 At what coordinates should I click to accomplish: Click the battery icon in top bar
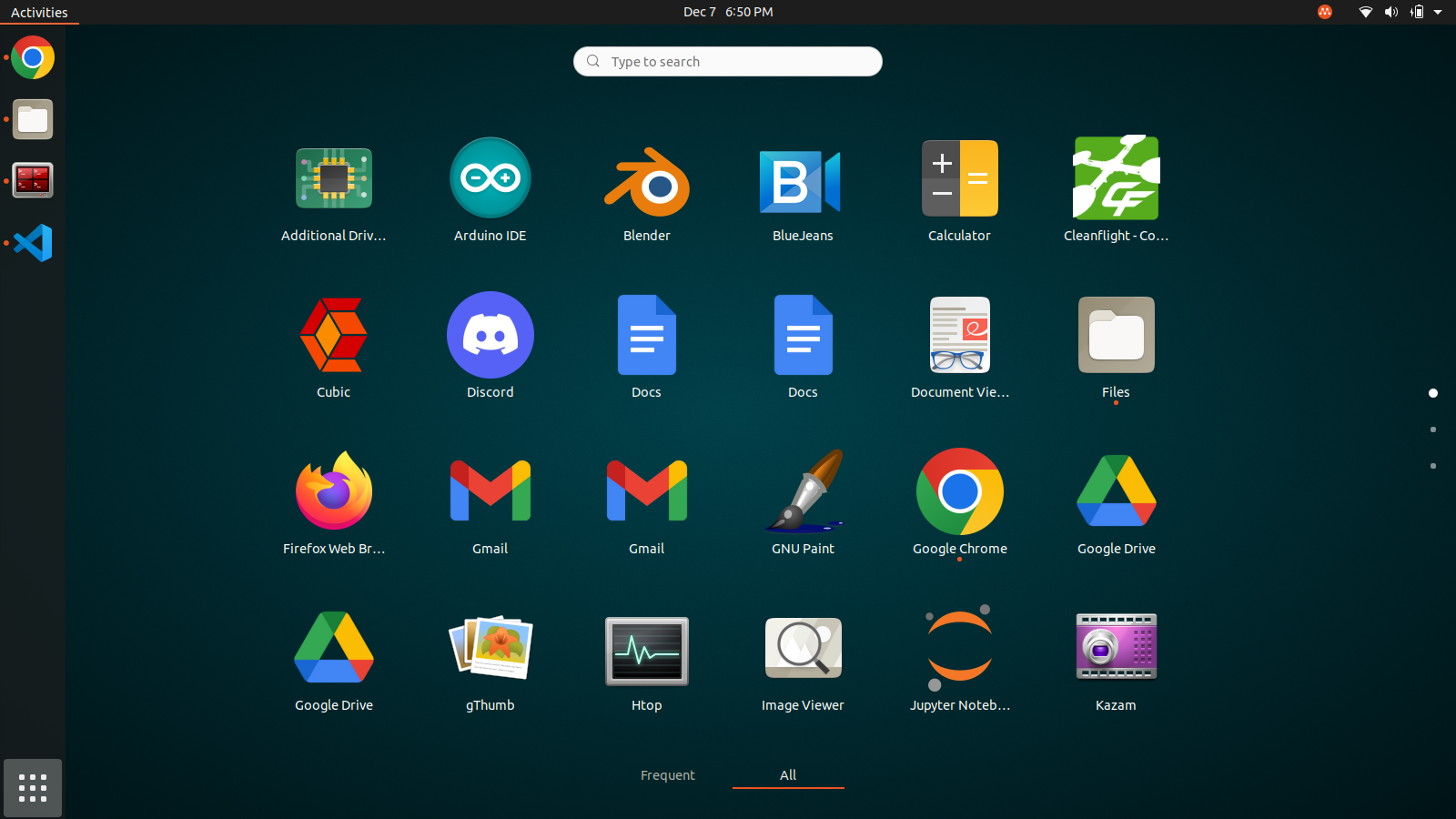(1417, 12)
